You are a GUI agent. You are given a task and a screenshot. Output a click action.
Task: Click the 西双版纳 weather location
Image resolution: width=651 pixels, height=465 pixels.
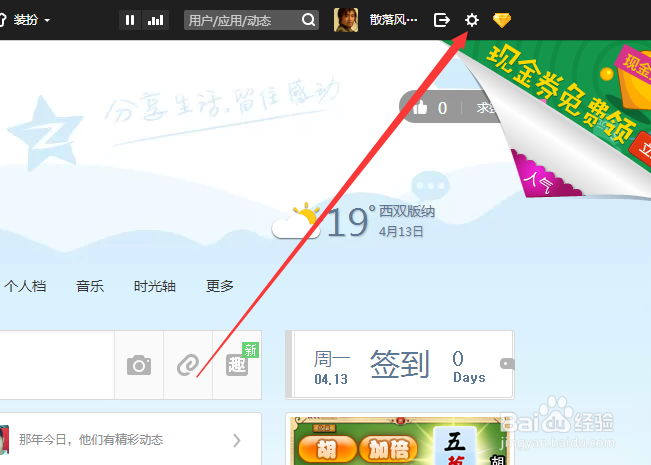[x=407, y=211]
